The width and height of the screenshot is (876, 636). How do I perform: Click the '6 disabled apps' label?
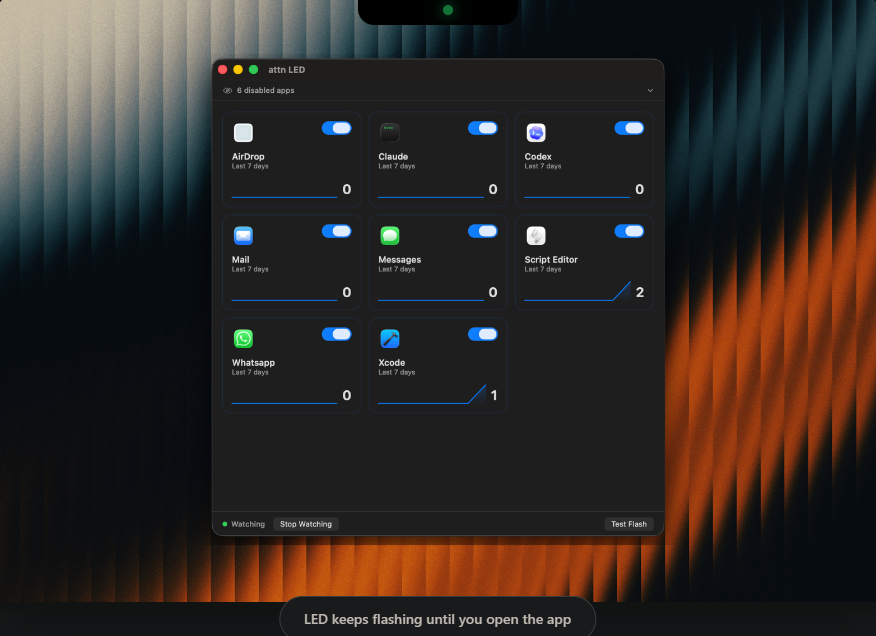pos(265,90)
